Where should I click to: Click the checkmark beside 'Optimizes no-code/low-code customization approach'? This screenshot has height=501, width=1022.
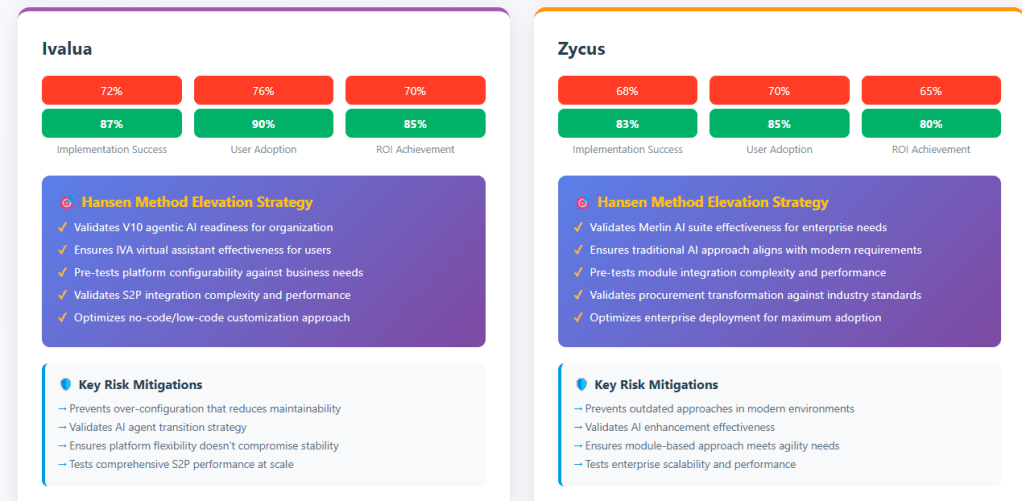tap(62, 318)
